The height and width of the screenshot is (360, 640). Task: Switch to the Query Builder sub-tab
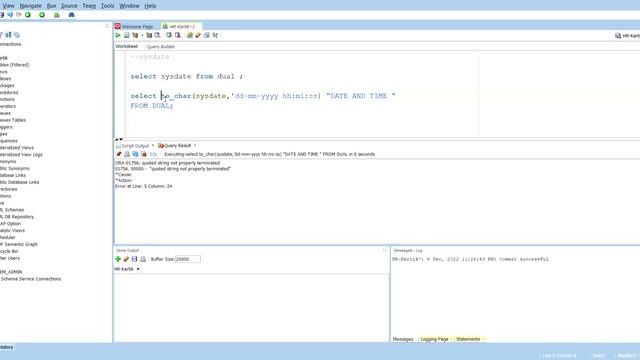point(161,47)
